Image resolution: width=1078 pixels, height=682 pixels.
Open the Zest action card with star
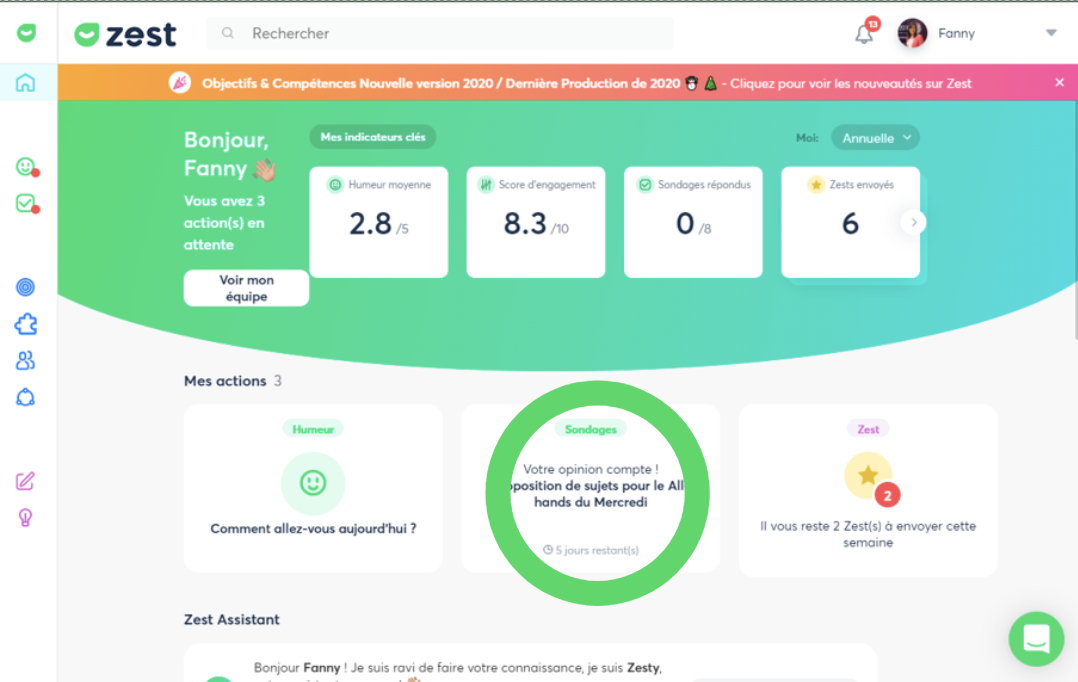coord(867,490)
